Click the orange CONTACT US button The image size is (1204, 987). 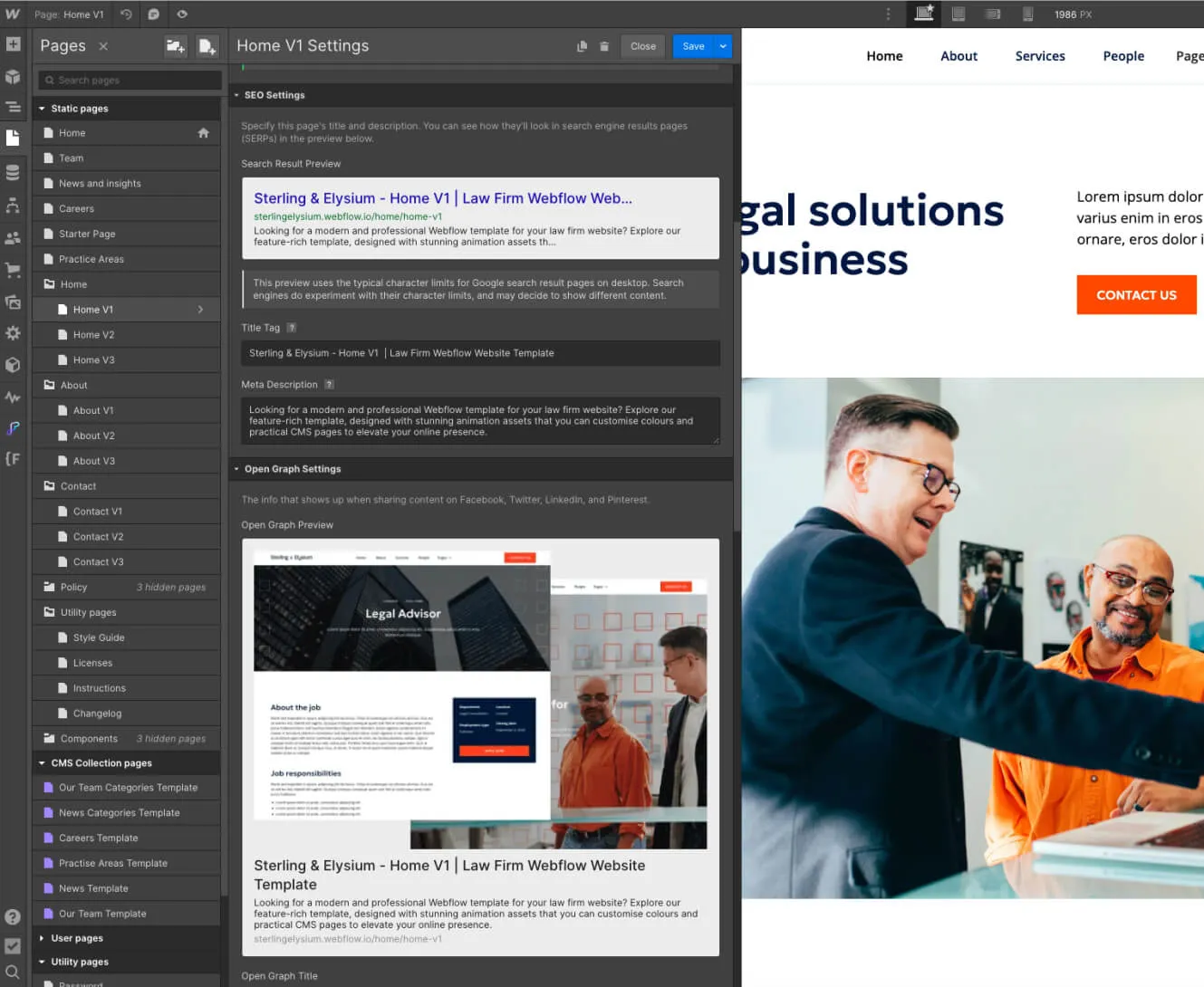1136,295
